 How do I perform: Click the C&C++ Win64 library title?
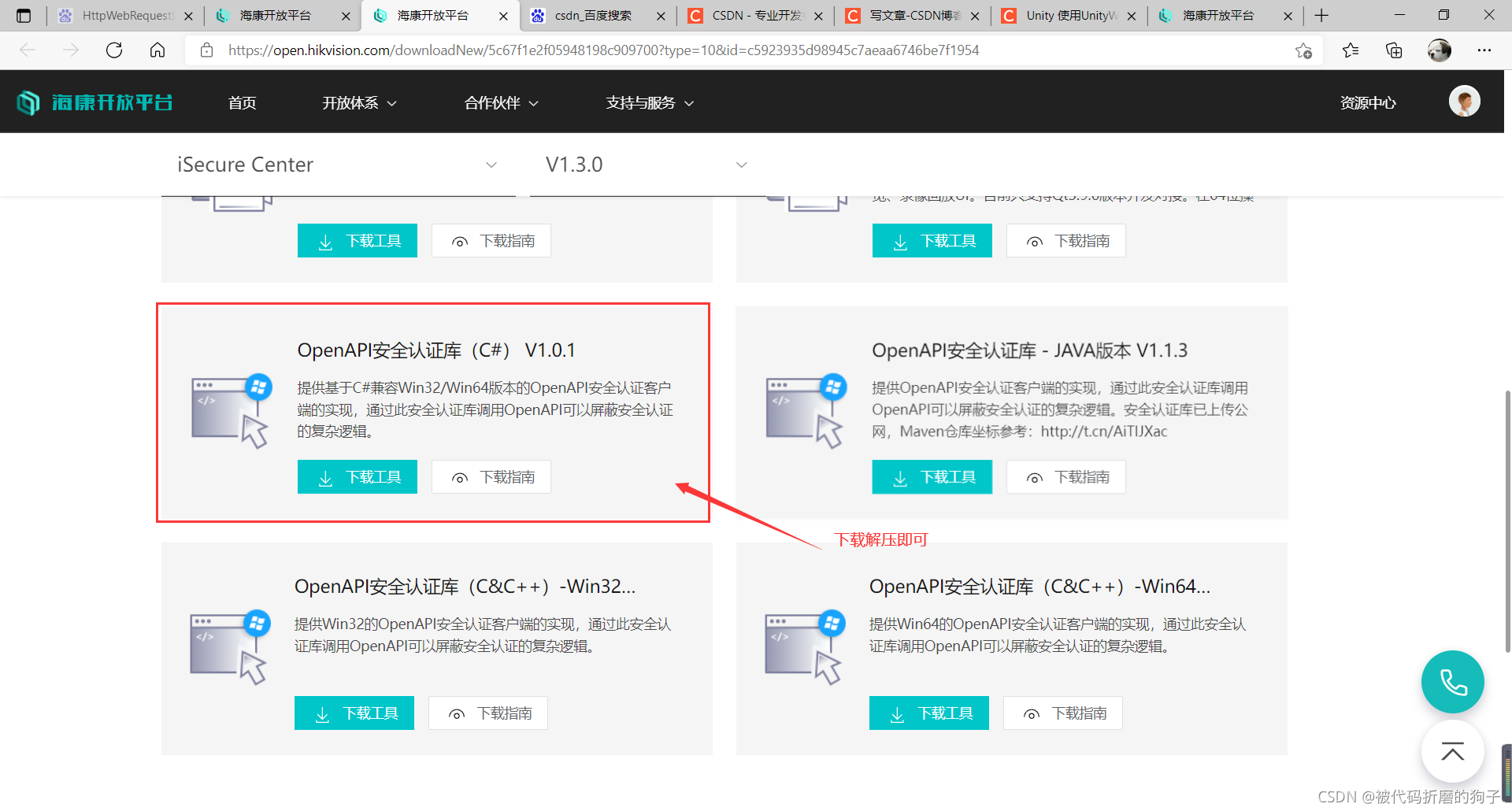[1039, 587]
